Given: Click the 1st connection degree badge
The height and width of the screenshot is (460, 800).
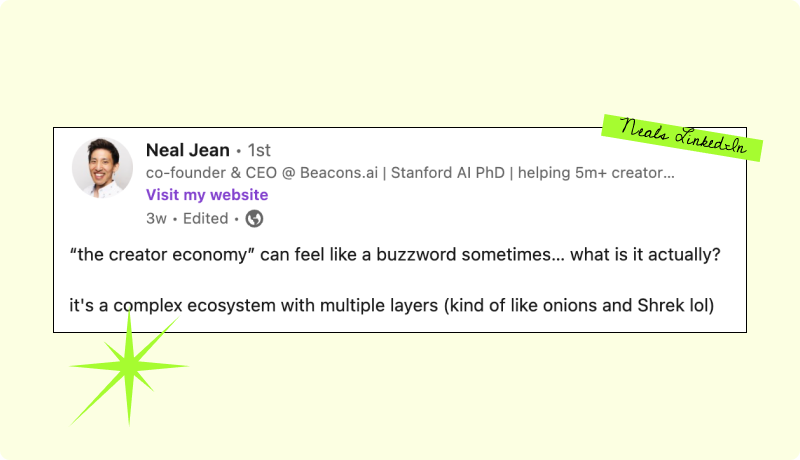Looking at the screenshot, I should [259, 151].
